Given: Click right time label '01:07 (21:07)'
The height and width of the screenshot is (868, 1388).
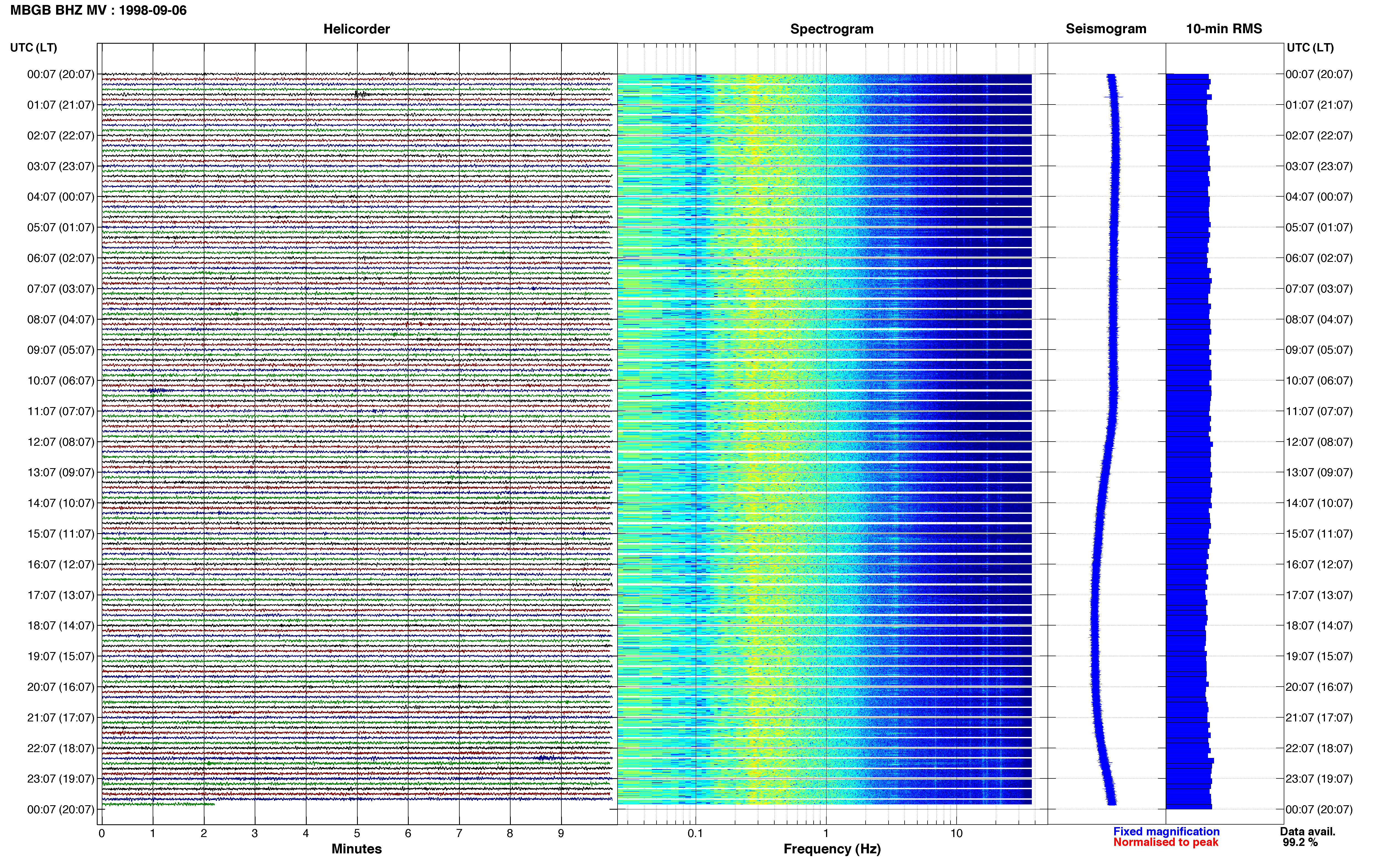Looking at the screenshot, I should 1319,105.
